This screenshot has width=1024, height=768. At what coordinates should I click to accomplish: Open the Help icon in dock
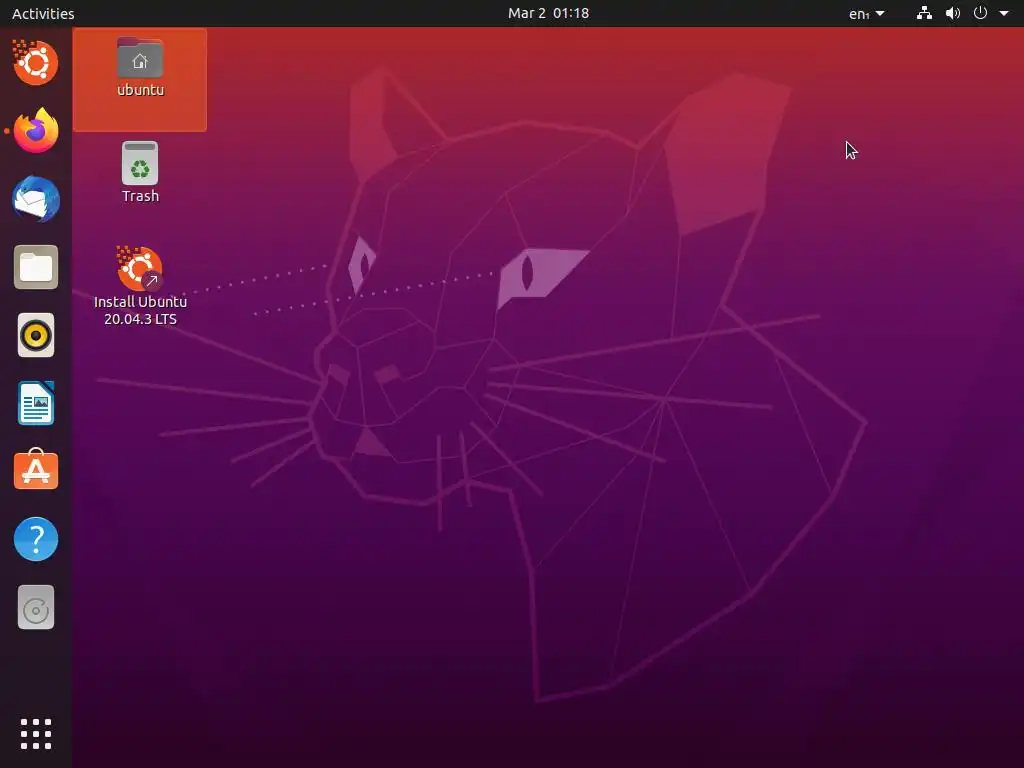point(36,539)
